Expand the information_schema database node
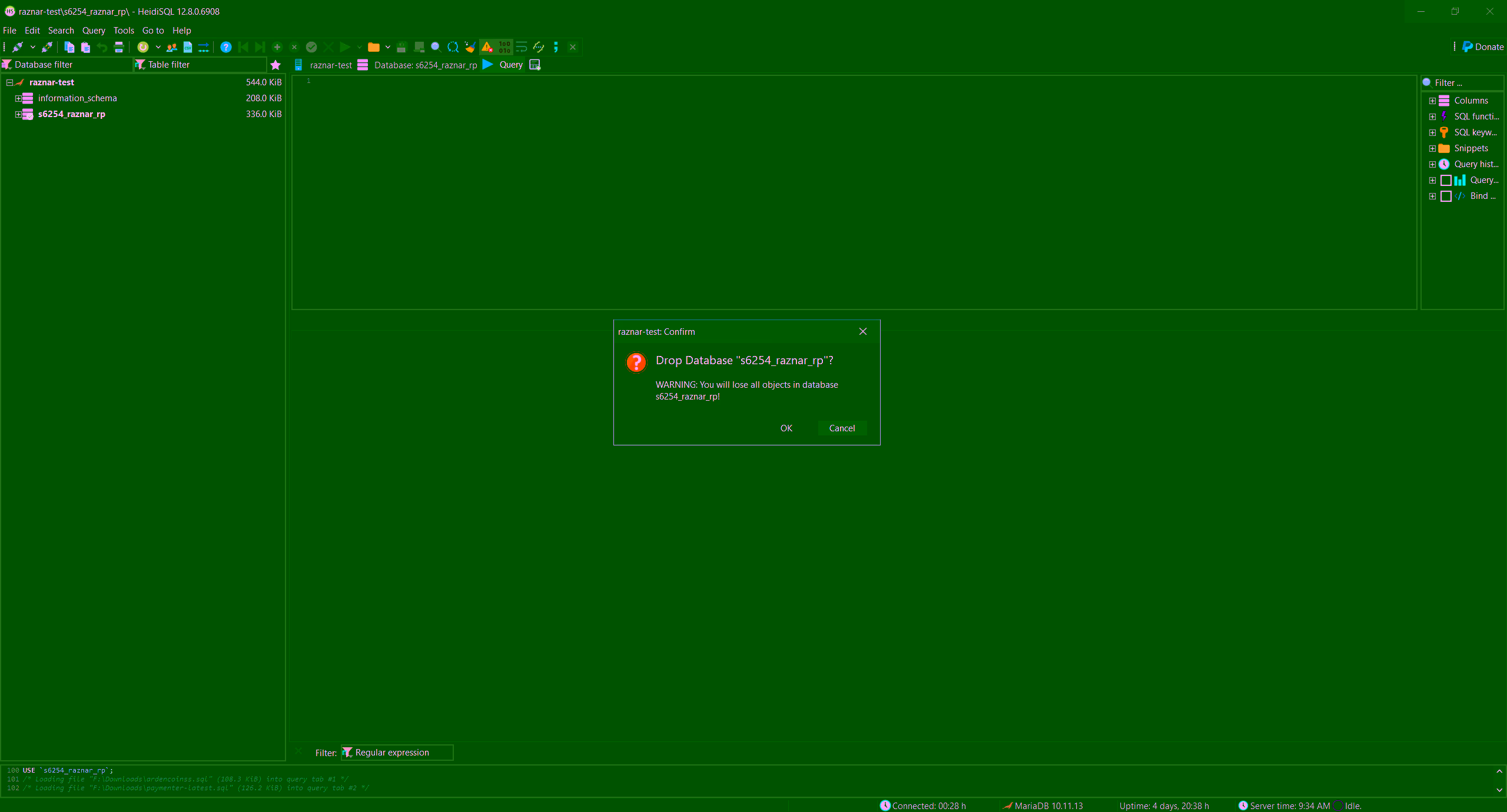 18,98
